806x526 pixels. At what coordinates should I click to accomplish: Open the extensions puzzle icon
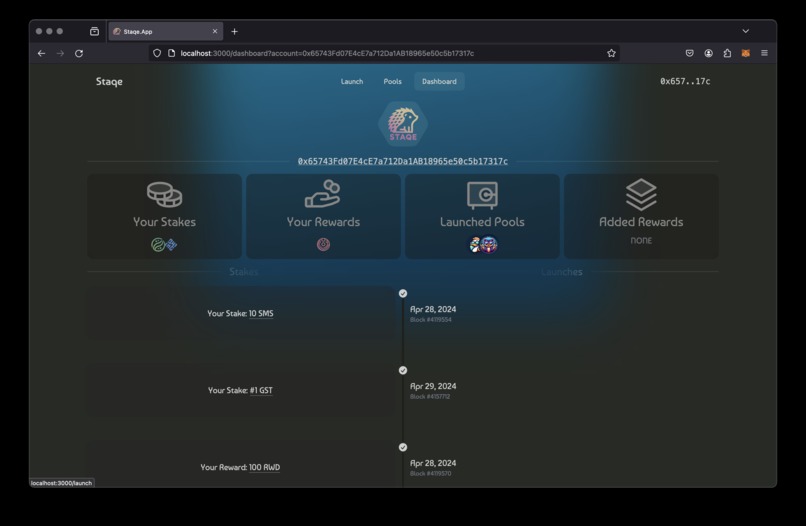727,53
